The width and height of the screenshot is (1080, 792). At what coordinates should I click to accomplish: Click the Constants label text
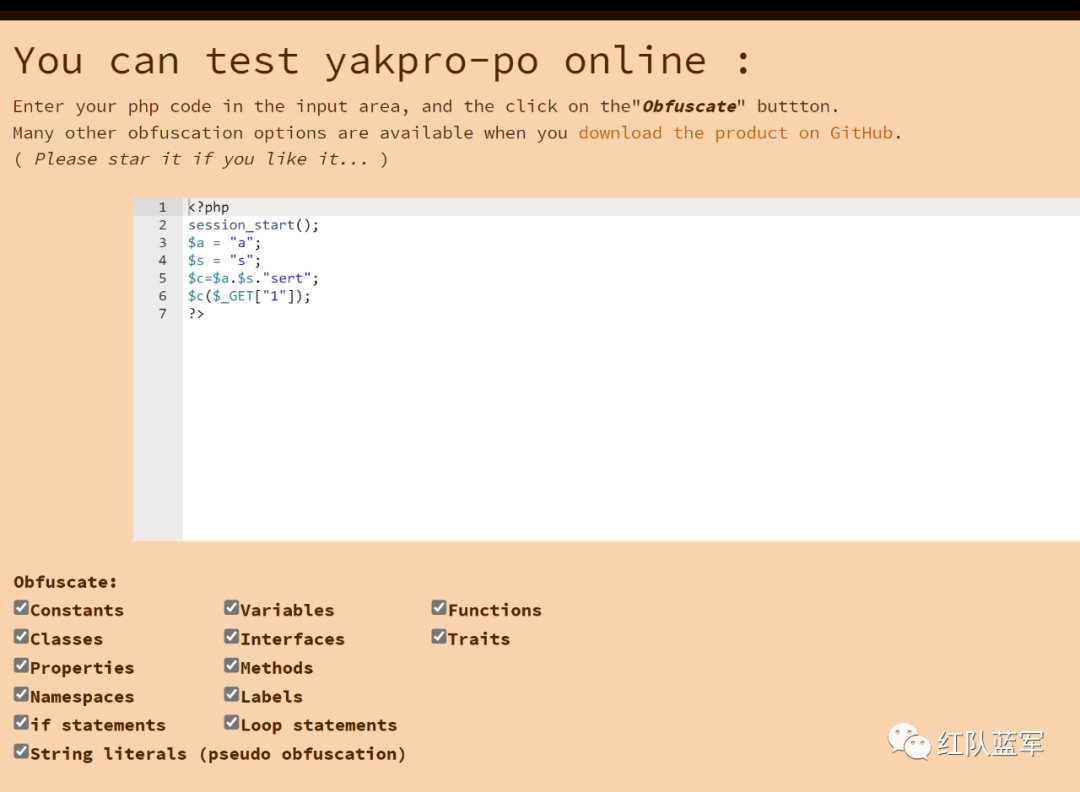pos(77,610)
